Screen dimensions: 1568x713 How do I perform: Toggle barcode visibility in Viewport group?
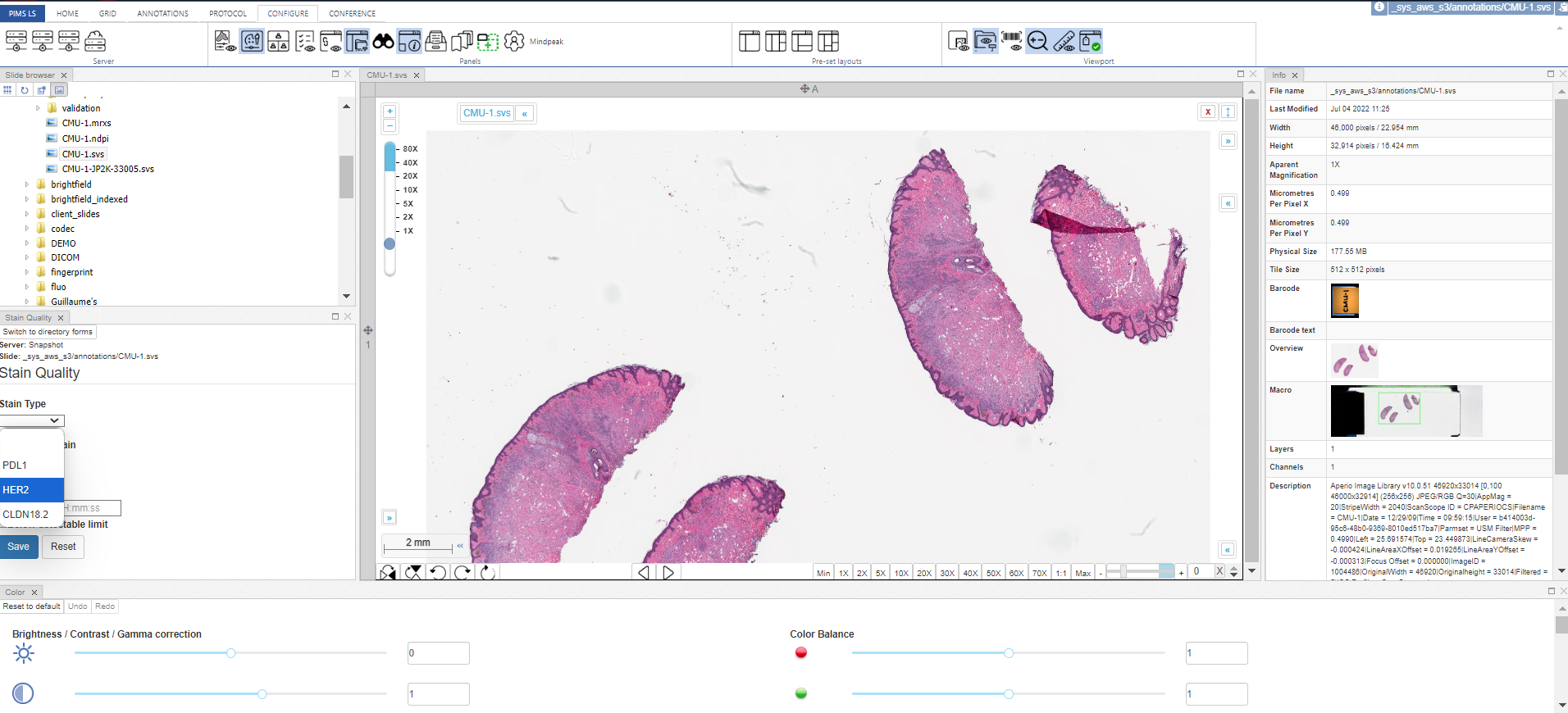pos(1011,41)
